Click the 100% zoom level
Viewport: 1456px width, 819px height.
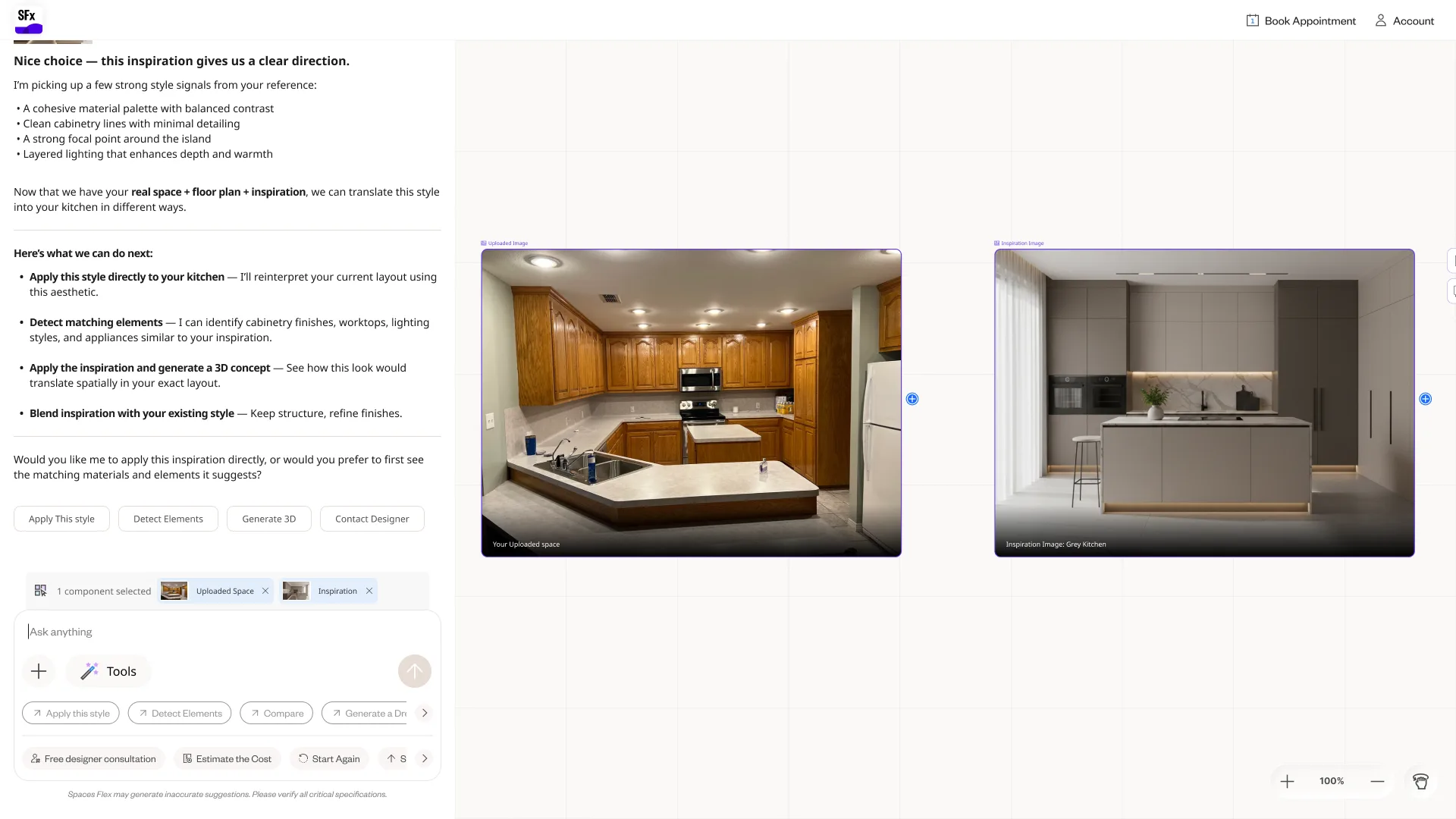(1332, 781)
